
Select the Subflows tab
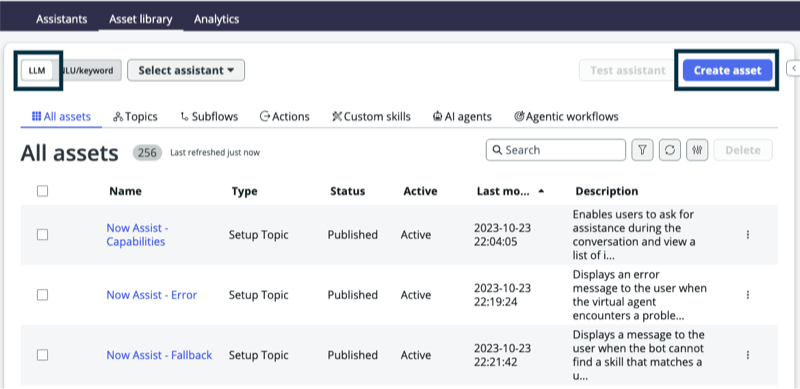click(x=209, y=116)
